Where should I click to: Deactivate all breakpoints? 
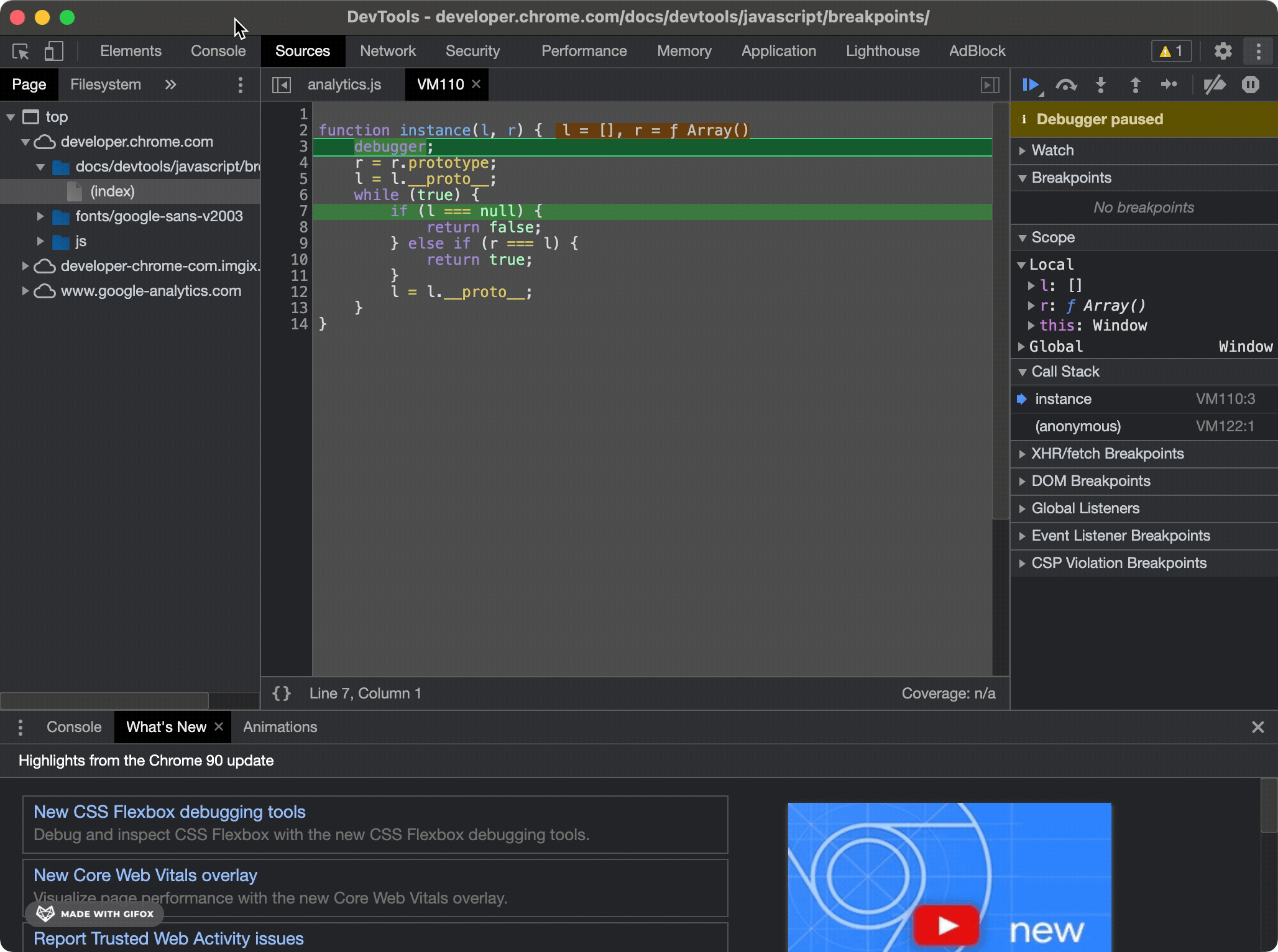click(x=1215, y=85)
